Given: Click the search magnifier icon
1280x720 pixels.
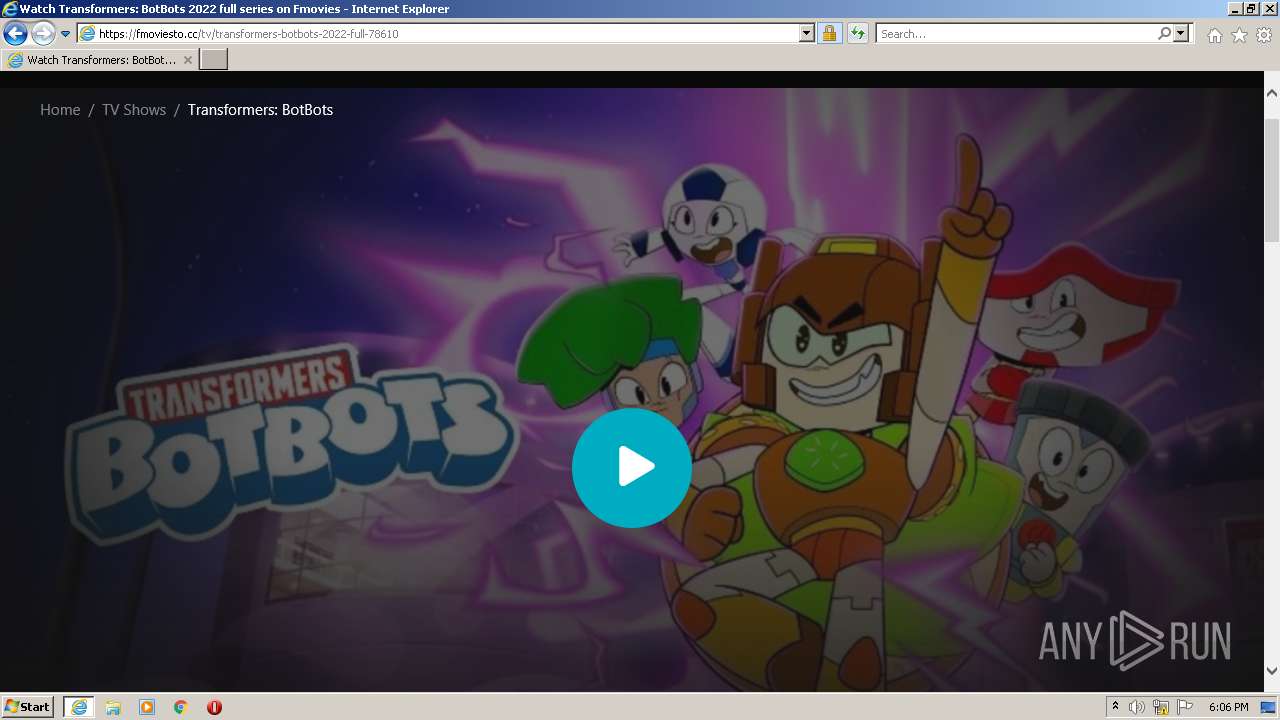Looking at the screenshot, I should coord(1164,33).
